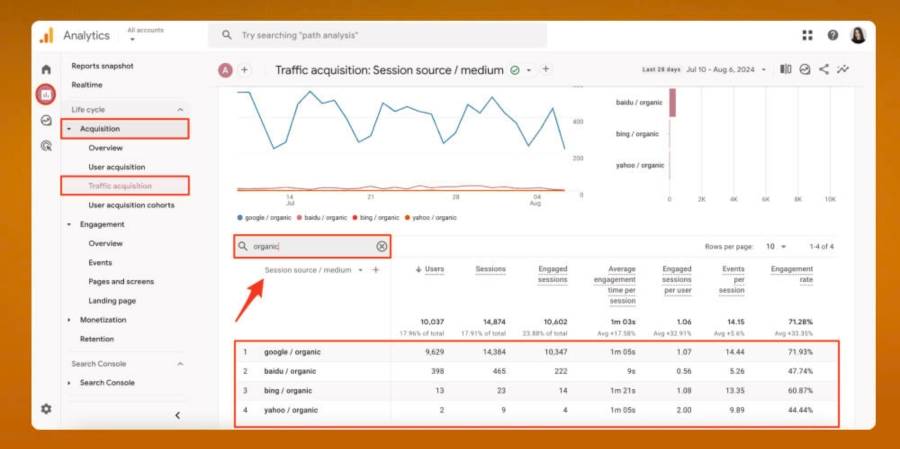The width and height of the screenshot is (900, 449).
Task: Open the Admin settings gear
Action: 46,409
